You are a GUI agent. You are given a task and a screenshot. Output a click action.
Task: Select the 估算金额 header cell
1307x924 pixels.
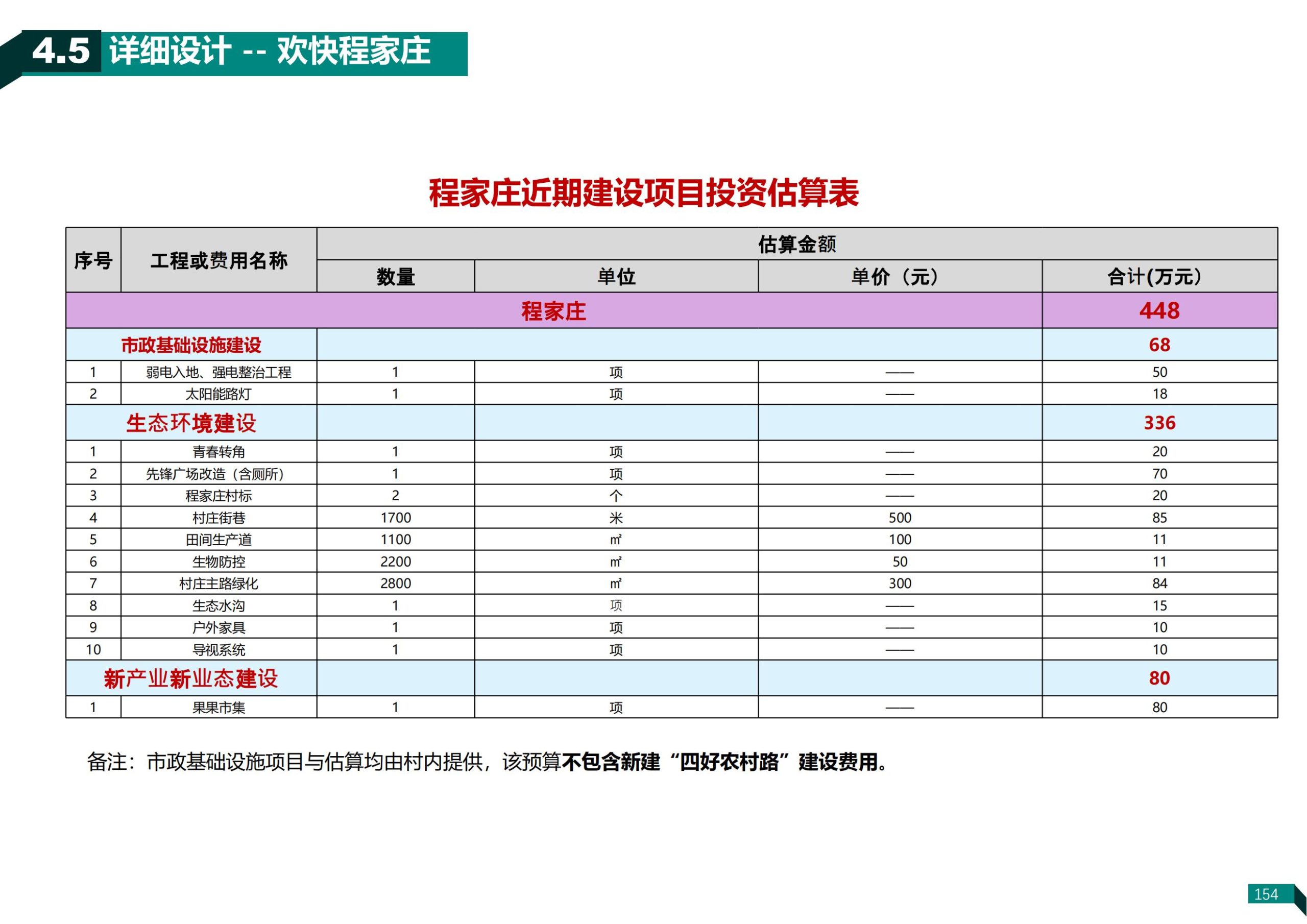[797, 244]
